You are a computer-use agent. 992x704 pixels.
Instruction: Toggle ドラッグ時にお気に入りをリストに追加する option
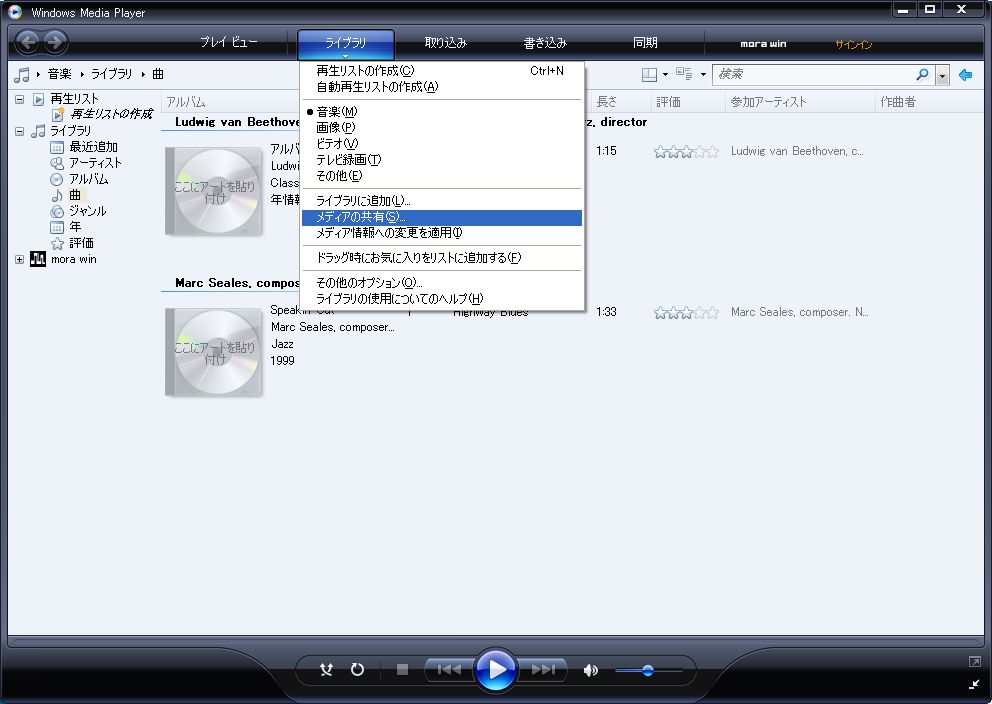(x=442, y=257)
